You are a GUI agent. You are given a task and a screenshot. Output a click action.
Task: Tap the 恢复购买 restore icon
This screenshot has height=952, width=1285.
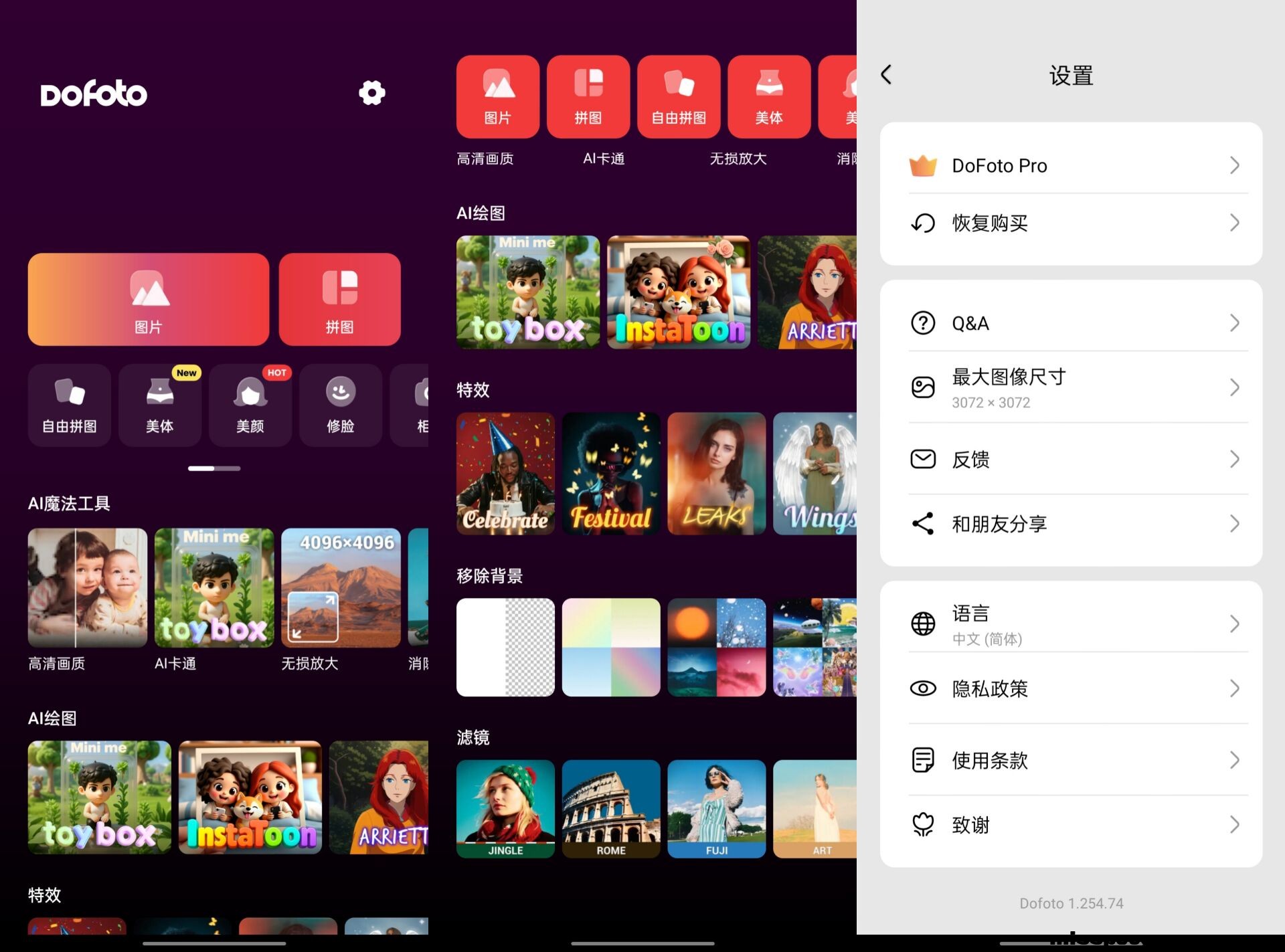[x=923, y=223]
